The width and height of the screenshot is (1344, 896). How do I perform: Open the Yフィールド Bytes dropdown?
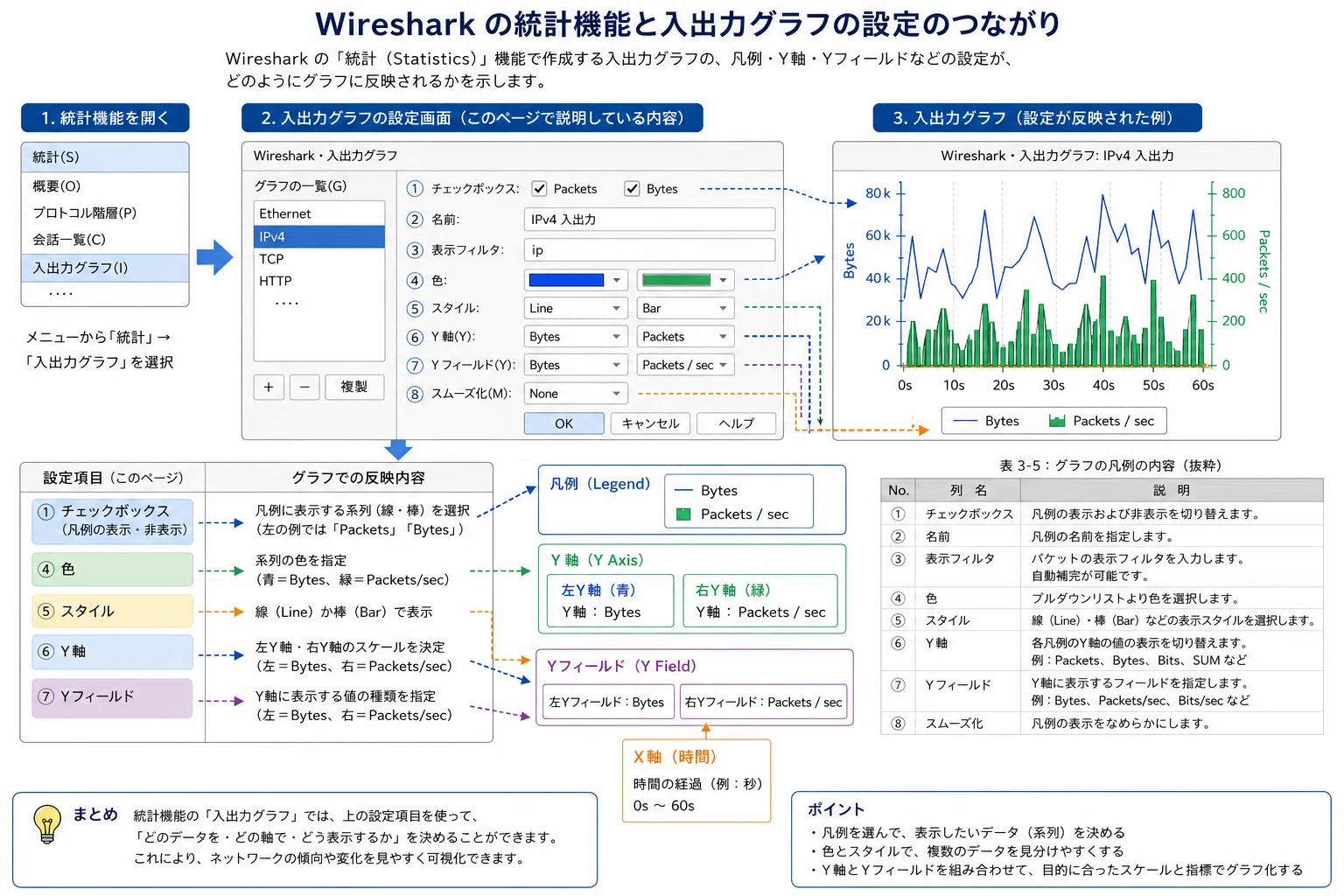576,365
